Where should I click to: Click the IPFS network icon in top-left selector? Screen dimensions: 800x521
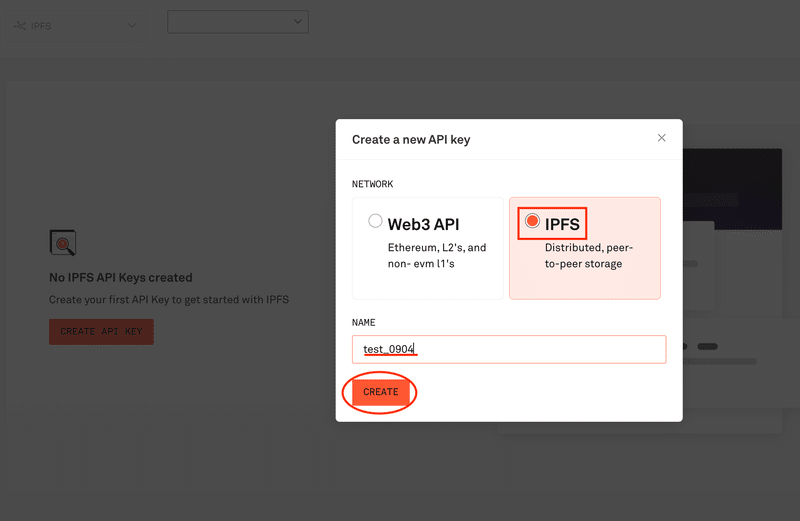click(x=20, y=26)
